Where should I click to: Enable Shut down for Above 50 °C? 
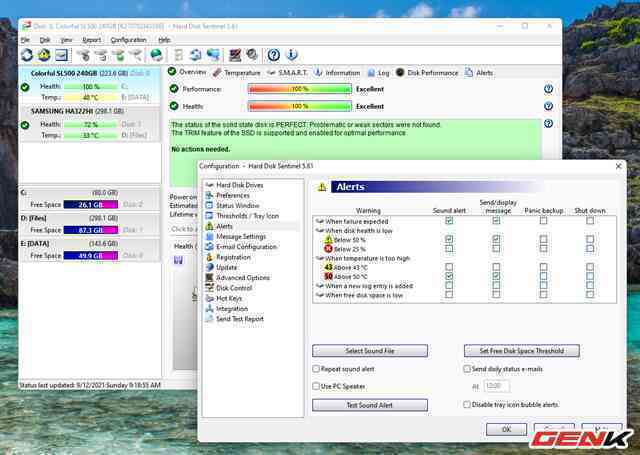click(x=590, y=276)
